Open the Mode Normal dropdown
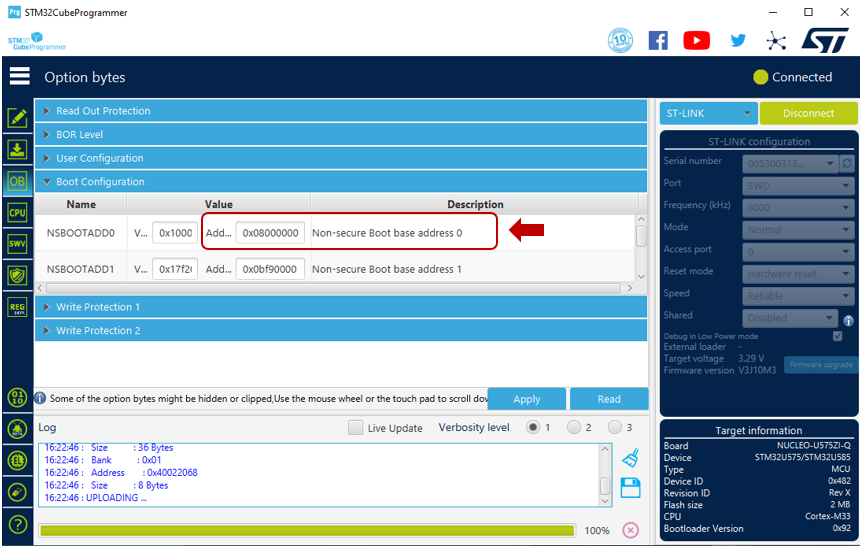Image resolution: width=860 pixels, height=547 pixels. [798, 229]
